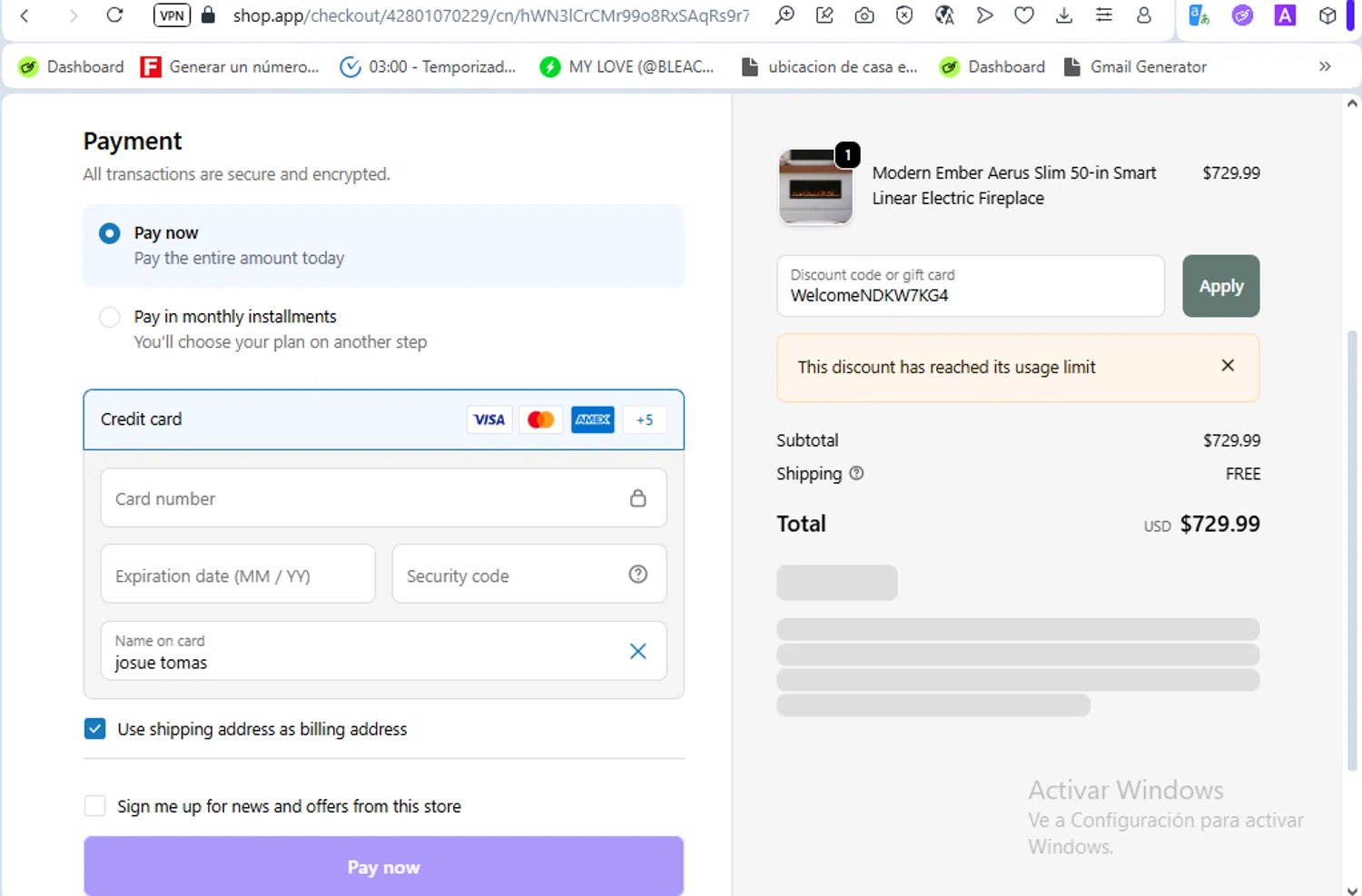Screen dimensions: 1362x896
Task: Open the VPN badge in address bar
Action: (x=172, y=15)
